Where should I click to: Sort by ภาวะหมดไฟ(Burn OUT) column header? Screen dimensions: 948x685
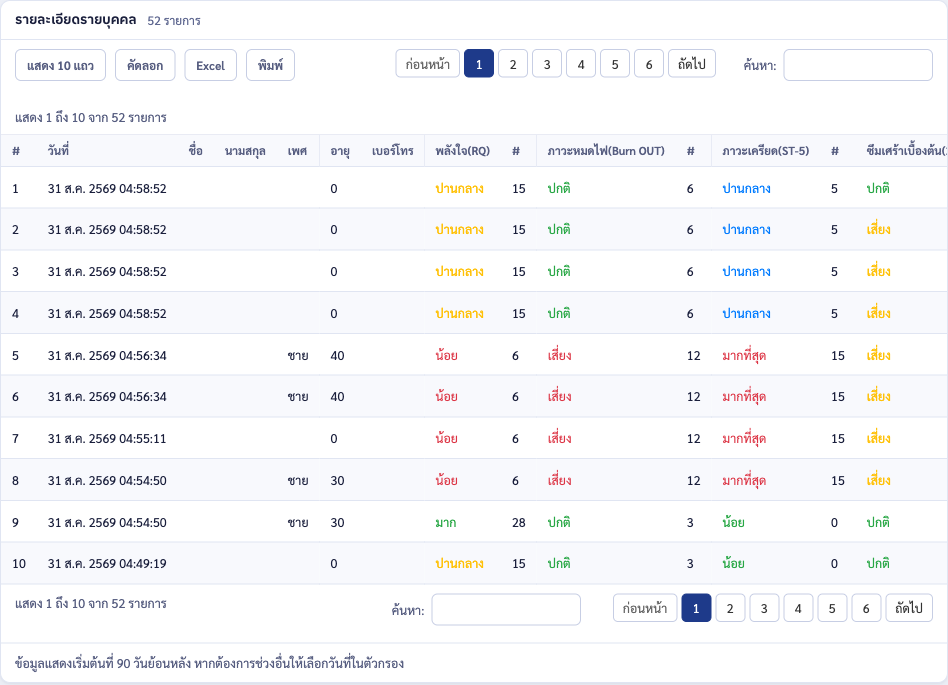point(606,151)
